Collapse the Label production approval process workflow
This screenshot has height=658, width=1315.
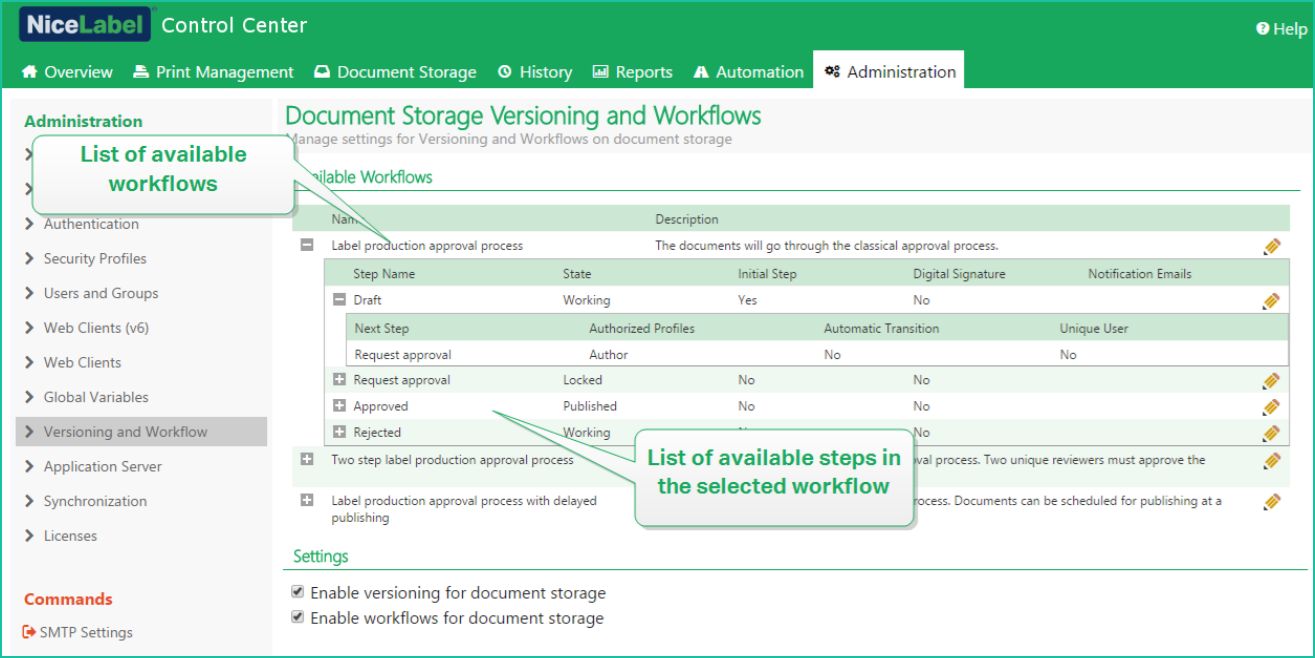[307, 245]
